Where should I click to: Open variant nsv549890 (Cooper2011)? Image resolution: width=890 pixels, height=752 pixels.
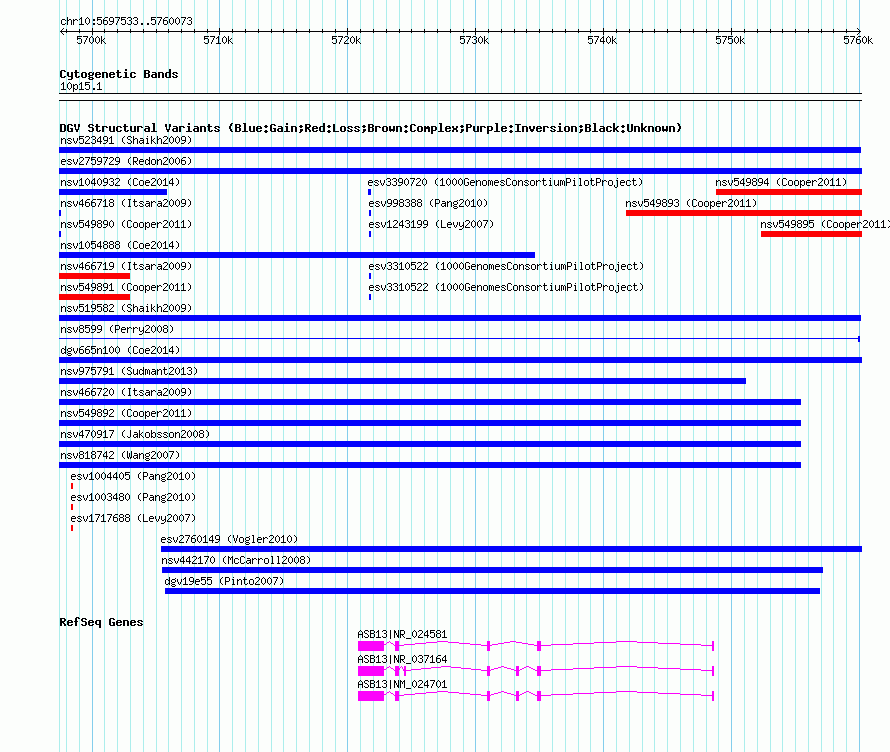point(126,224)
